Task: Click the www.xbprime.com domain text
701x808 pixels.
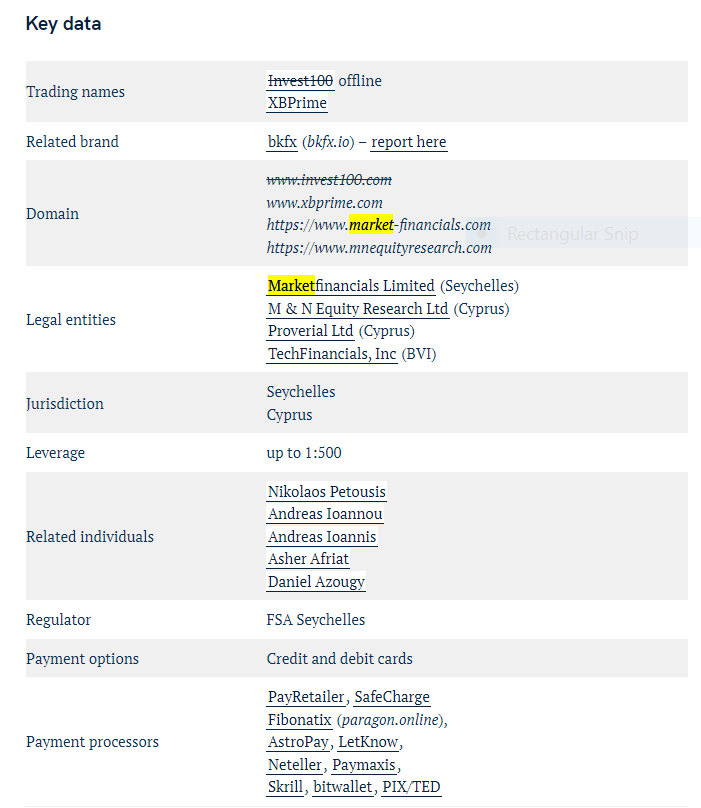Action: [x=325, y=203]
